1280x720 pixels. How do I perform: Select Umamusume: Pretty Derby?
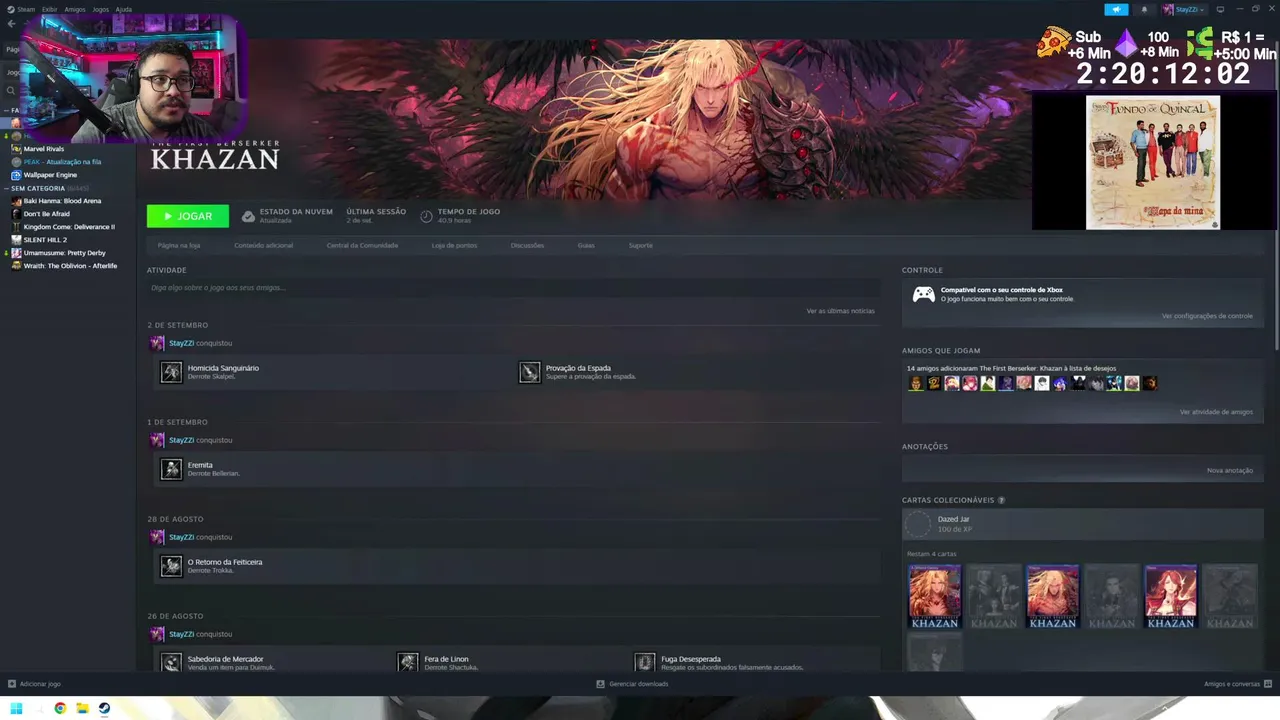pyautogui.click(x=64, y=253)
